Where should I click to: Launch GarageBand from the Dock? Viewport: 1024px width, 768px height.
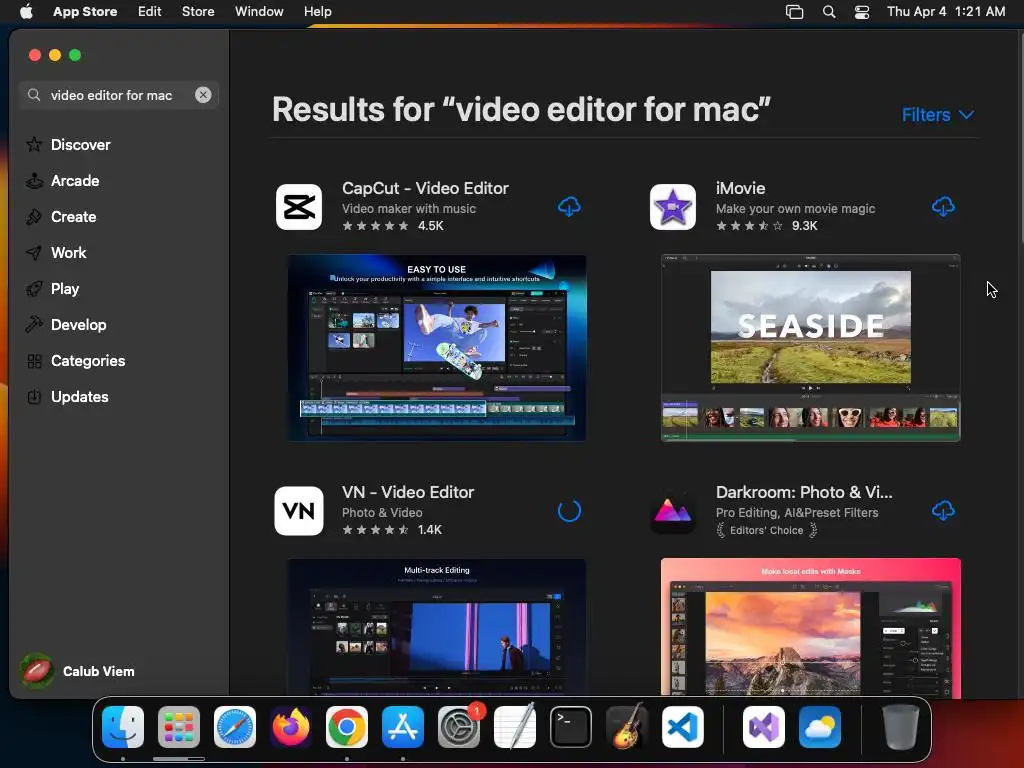click(x=626, y=726)
